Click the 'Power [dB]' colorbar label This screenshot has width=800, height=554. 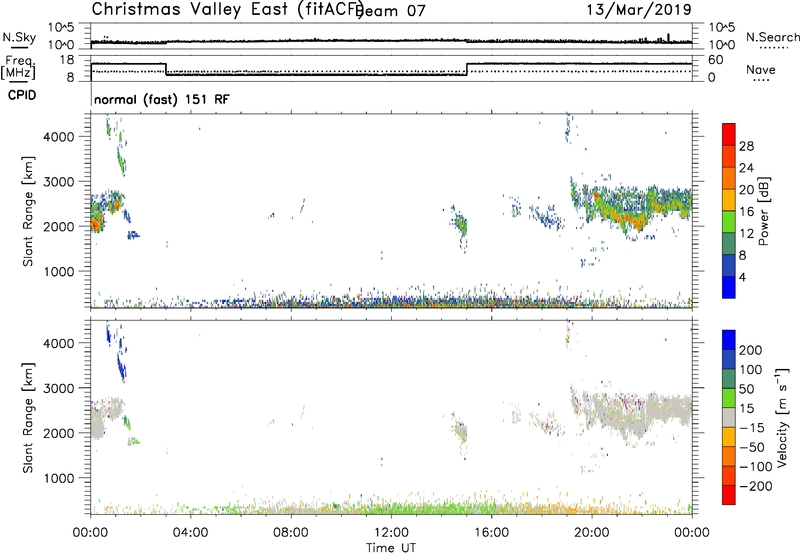point(763,211)
